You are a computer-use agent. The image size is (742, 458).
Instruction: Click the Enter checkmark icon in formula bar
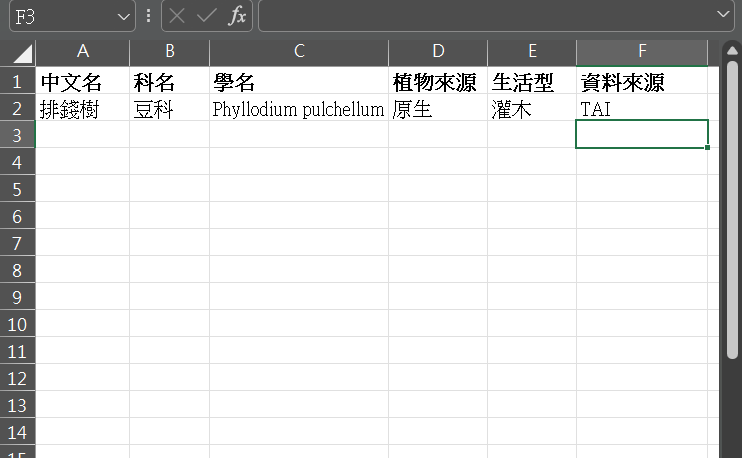coord(207,16)
